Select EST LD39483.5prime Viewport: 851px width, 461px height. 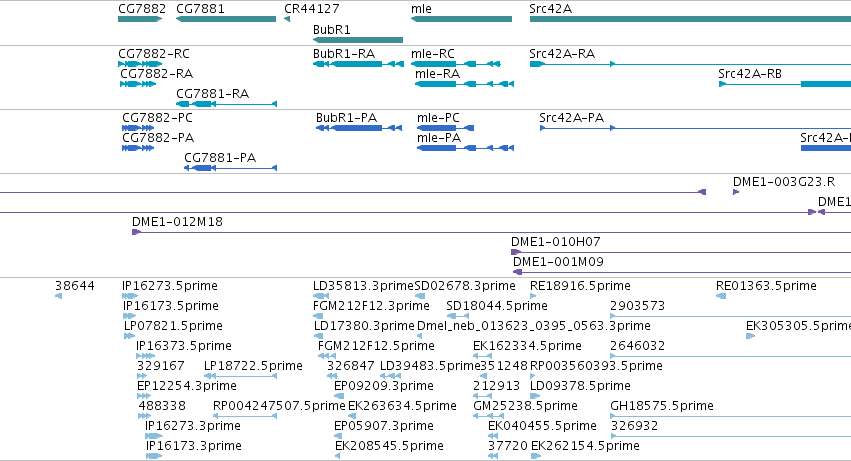430,367
